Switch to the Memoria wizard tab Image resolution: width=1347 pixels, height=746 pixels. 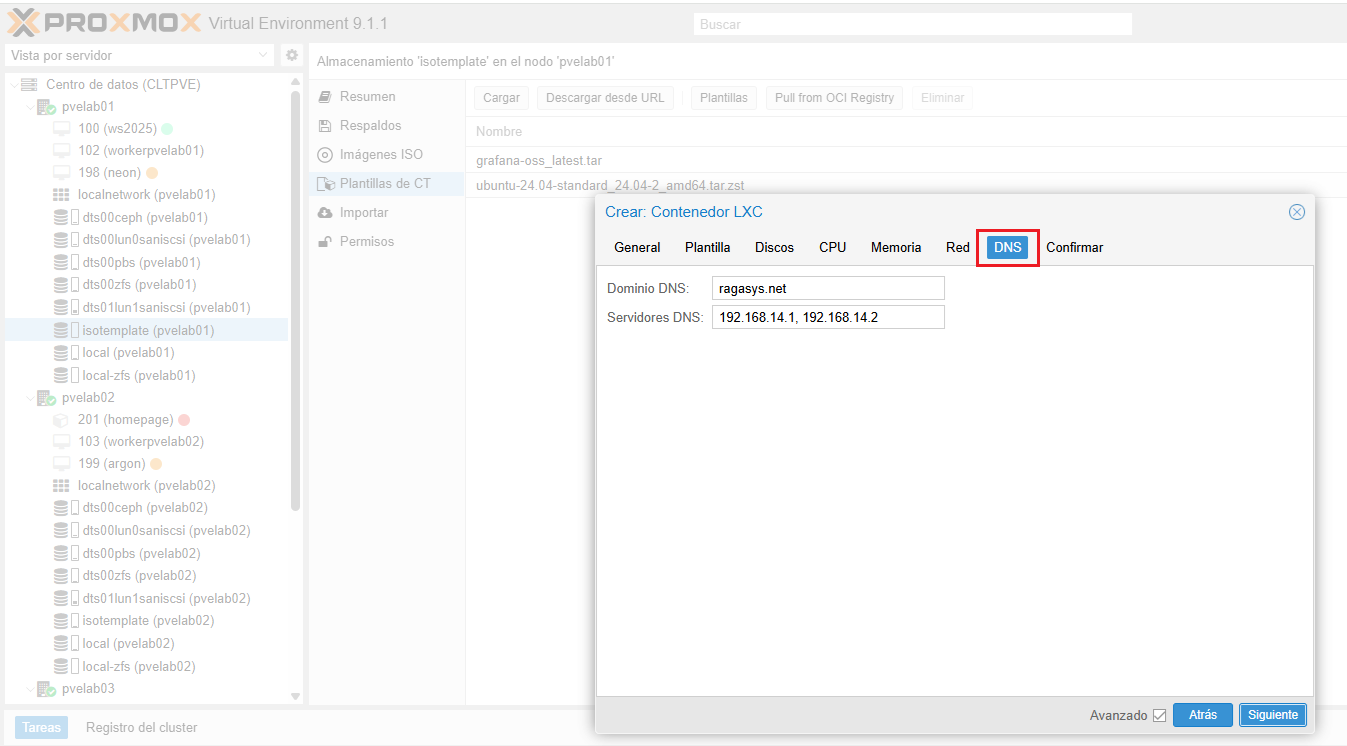pos(896,247)
